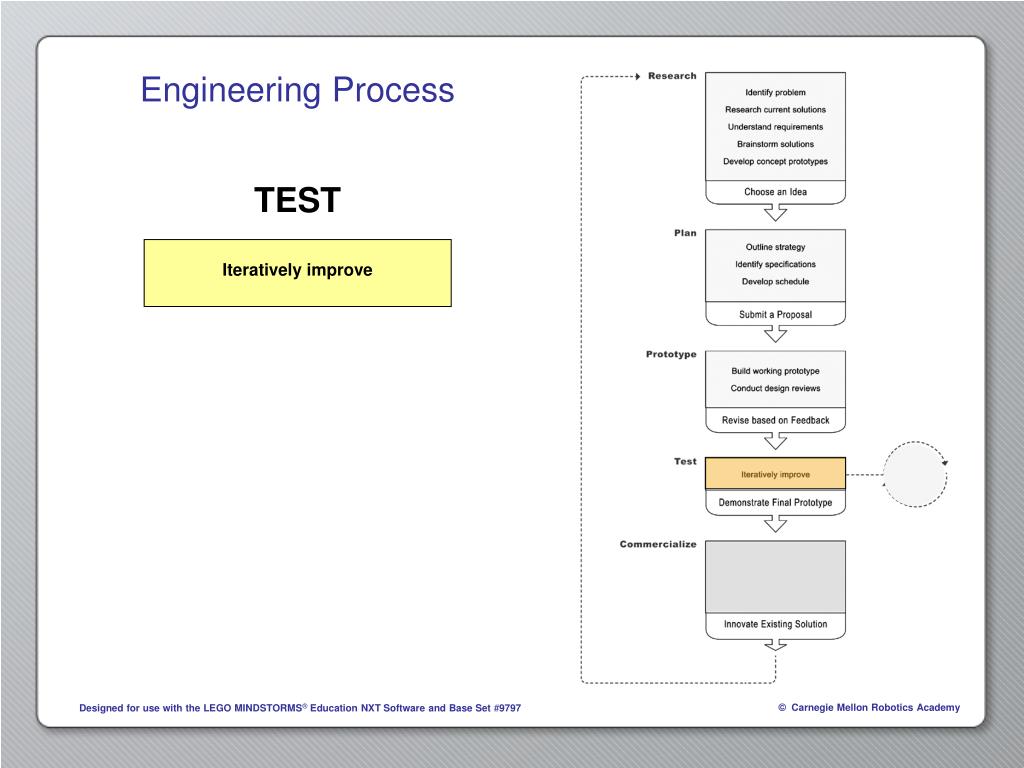Click Identify specifications text
Viewport: 1024px width, 768px height.
click(x=775, y=264)
